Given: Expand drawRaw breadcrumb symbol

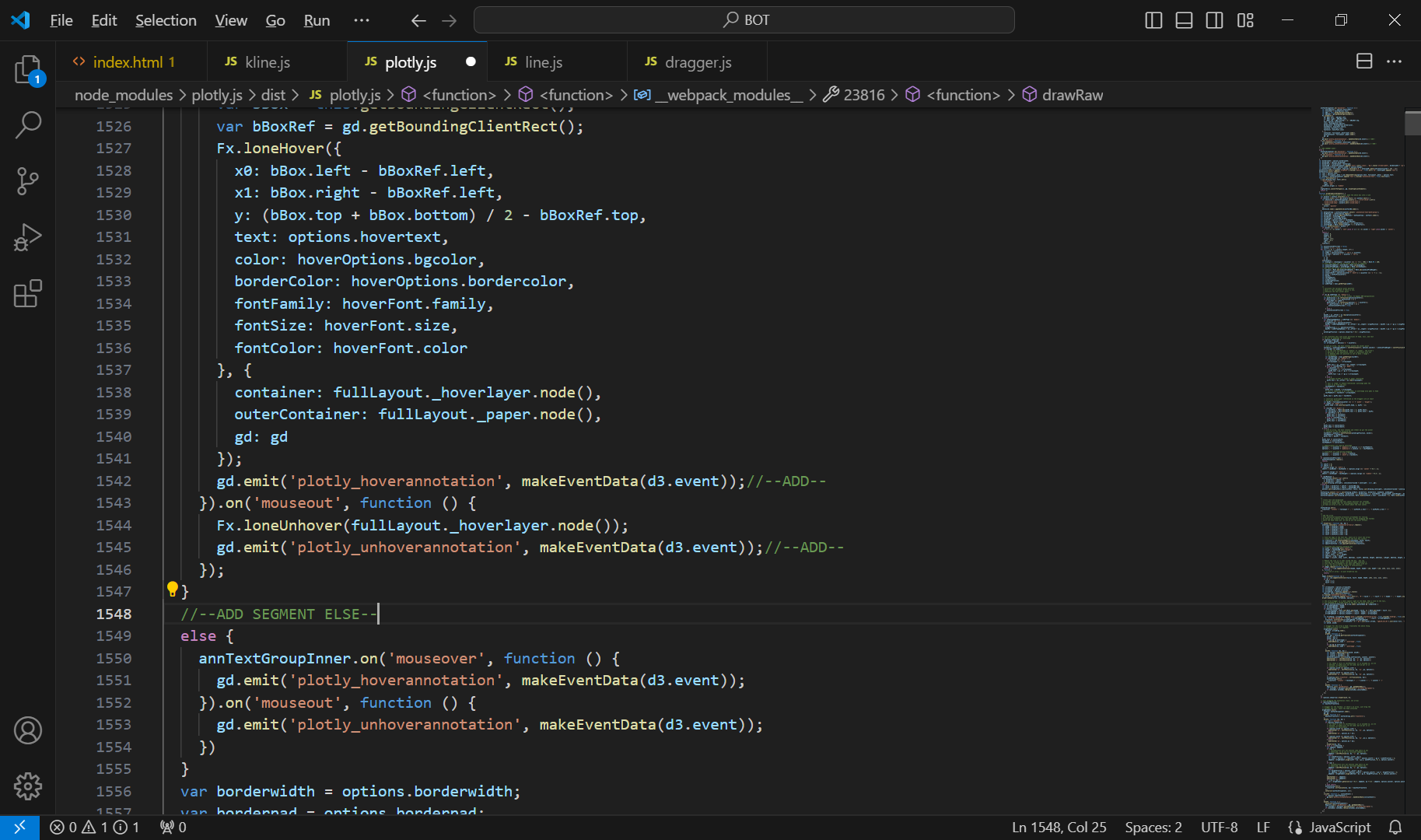Looking at the screenshot, I should [x=1072, y=95].
